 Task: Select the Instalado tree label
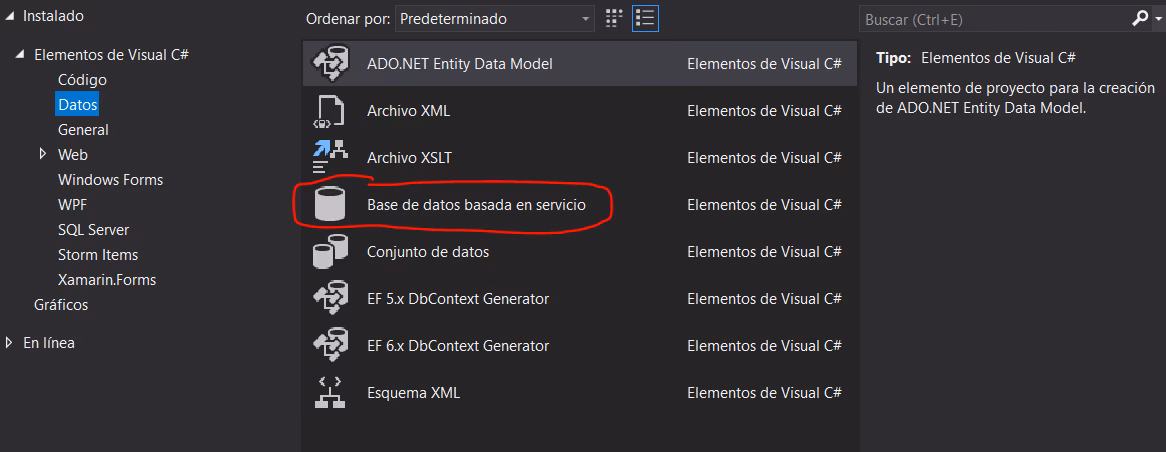(x=54, y=16)
